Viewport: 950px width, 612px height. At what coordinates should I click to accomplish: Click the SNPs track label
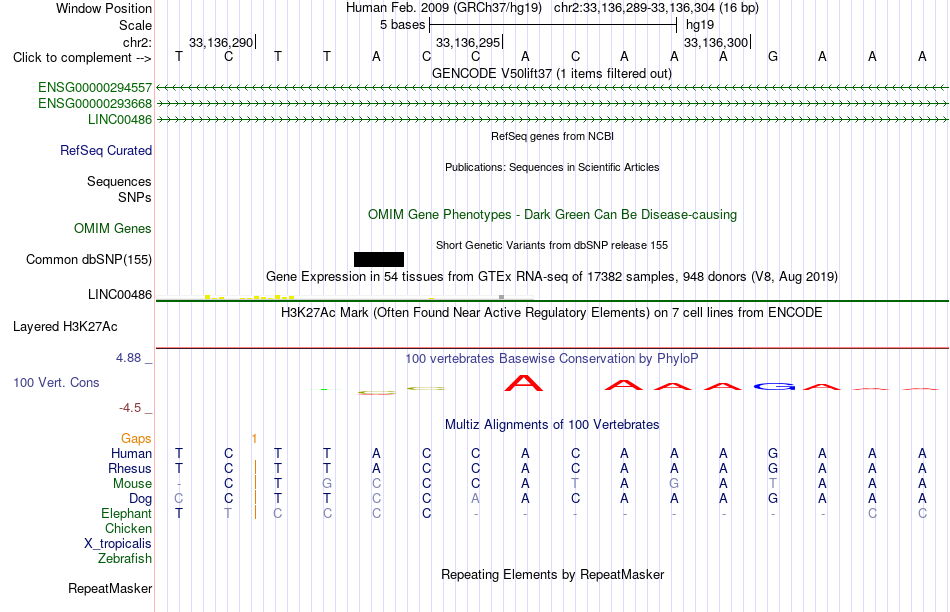tap(135, 197)
